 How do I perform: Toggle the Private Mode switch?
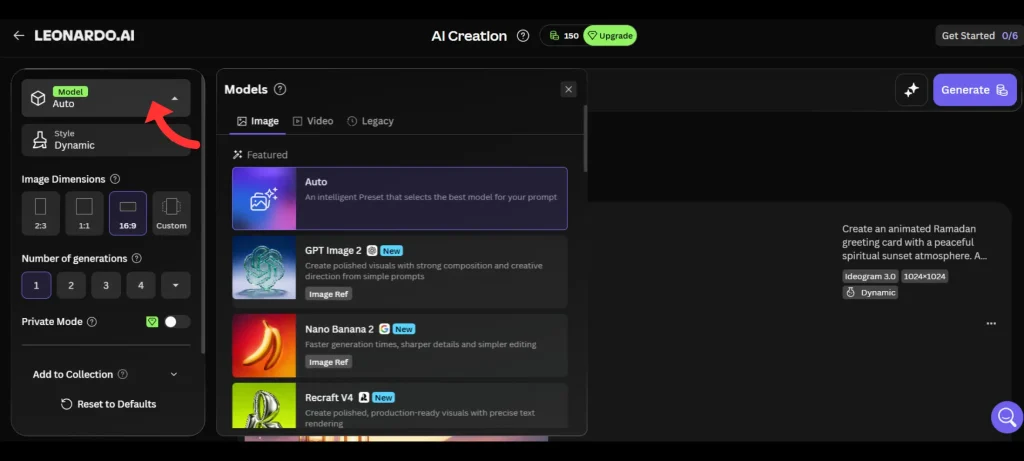[x=177, y=321]
